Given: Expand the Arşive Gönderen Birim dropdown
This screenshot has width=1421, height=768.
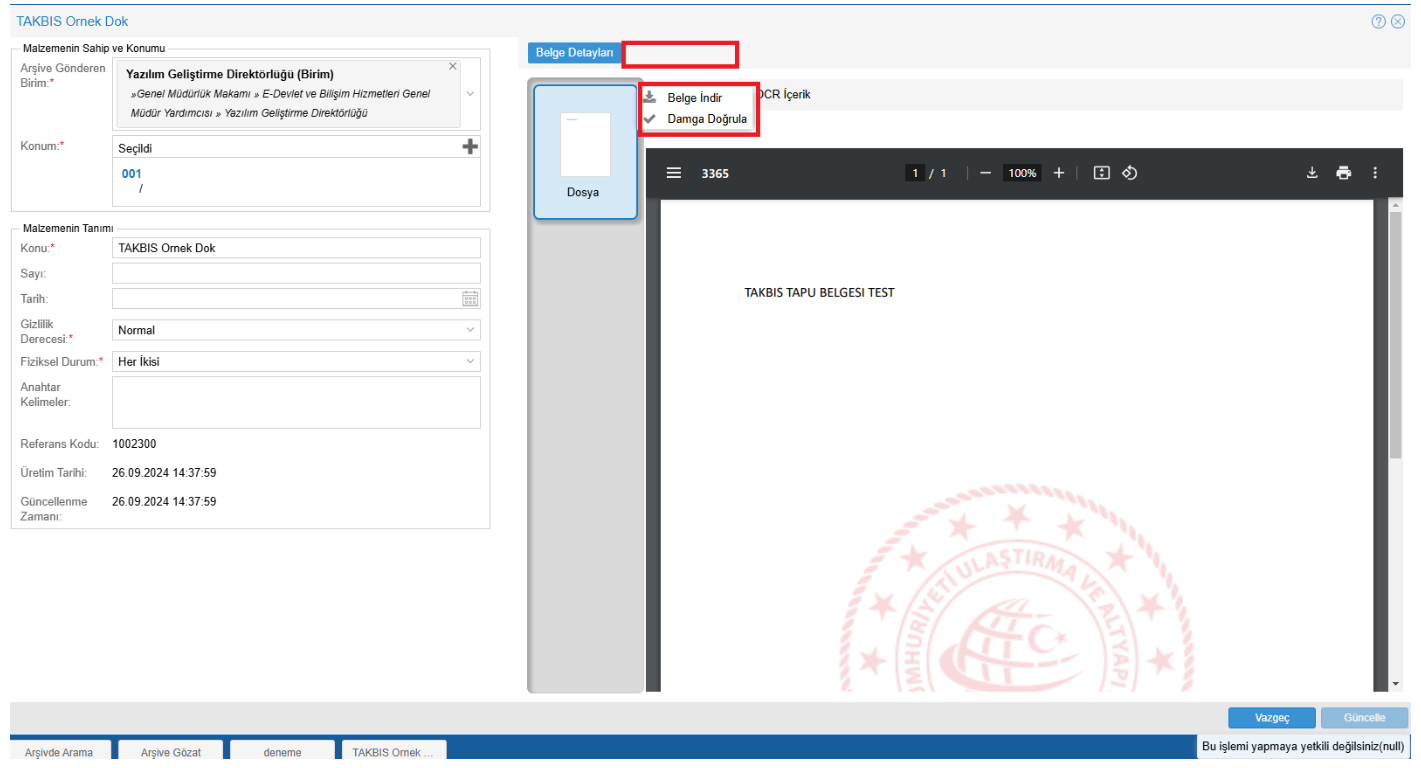Looking at the screenshot, I should (470, 93).
